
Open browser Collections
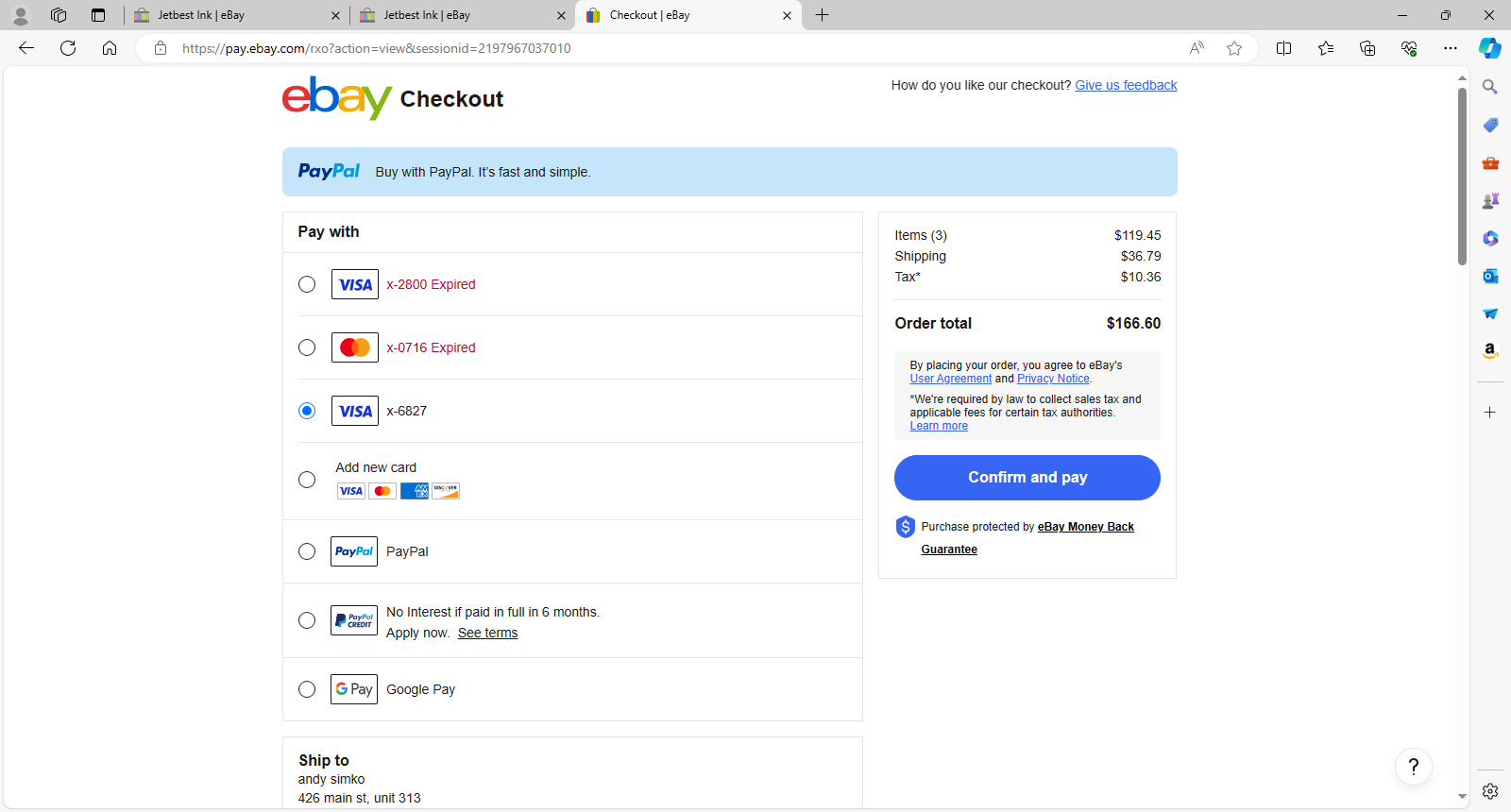1367,48
